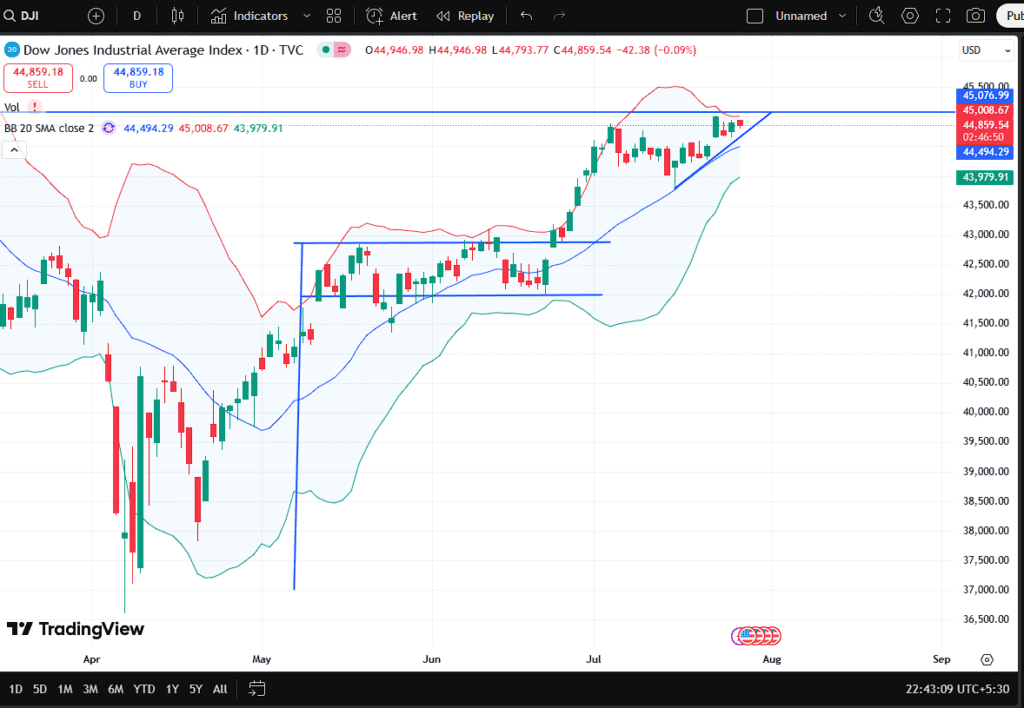The image size is (1024, 708).
Task: Select the Dow Jones Industrial Average Index title
Action: point(133,50)
